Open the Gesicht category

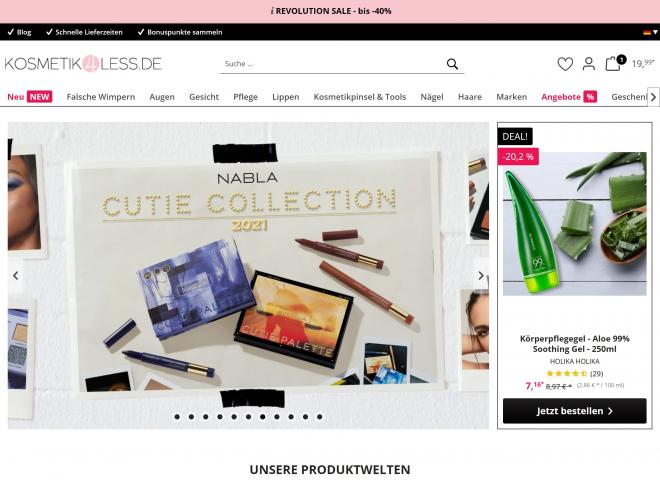tap(204, 97)
